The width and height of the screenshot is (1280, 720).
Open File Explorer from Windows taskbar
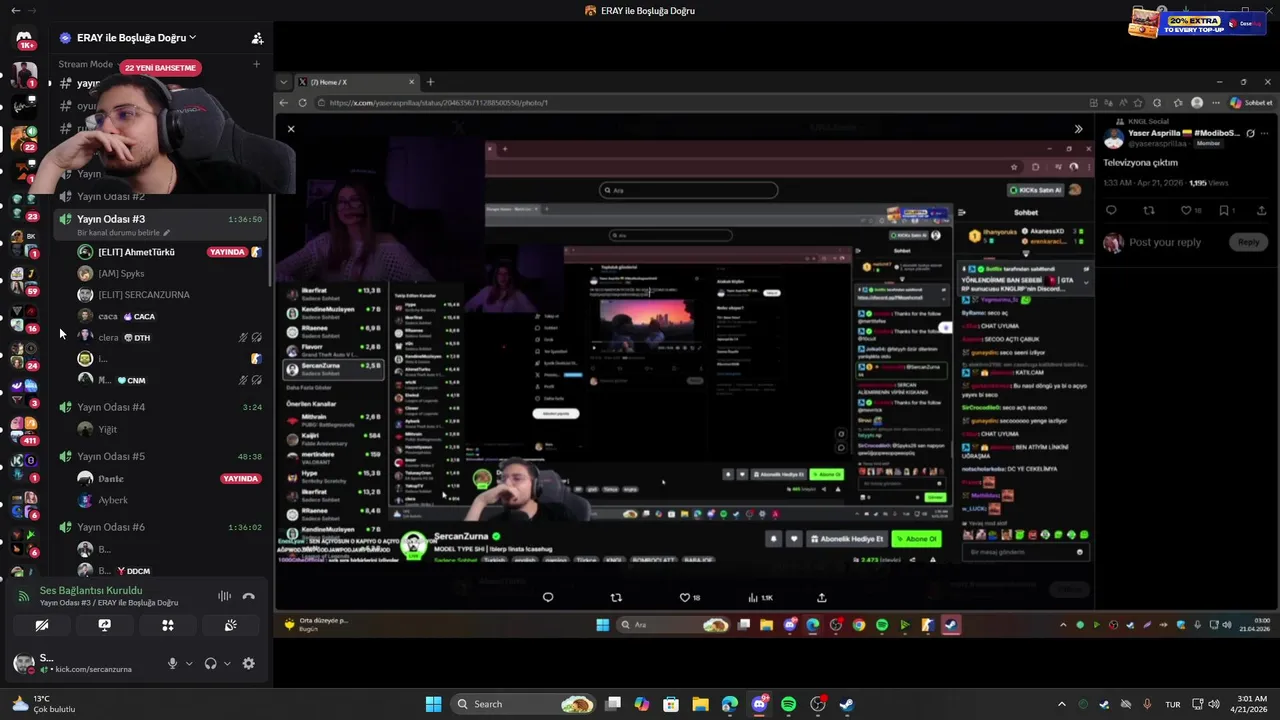[x=700, y=704]
